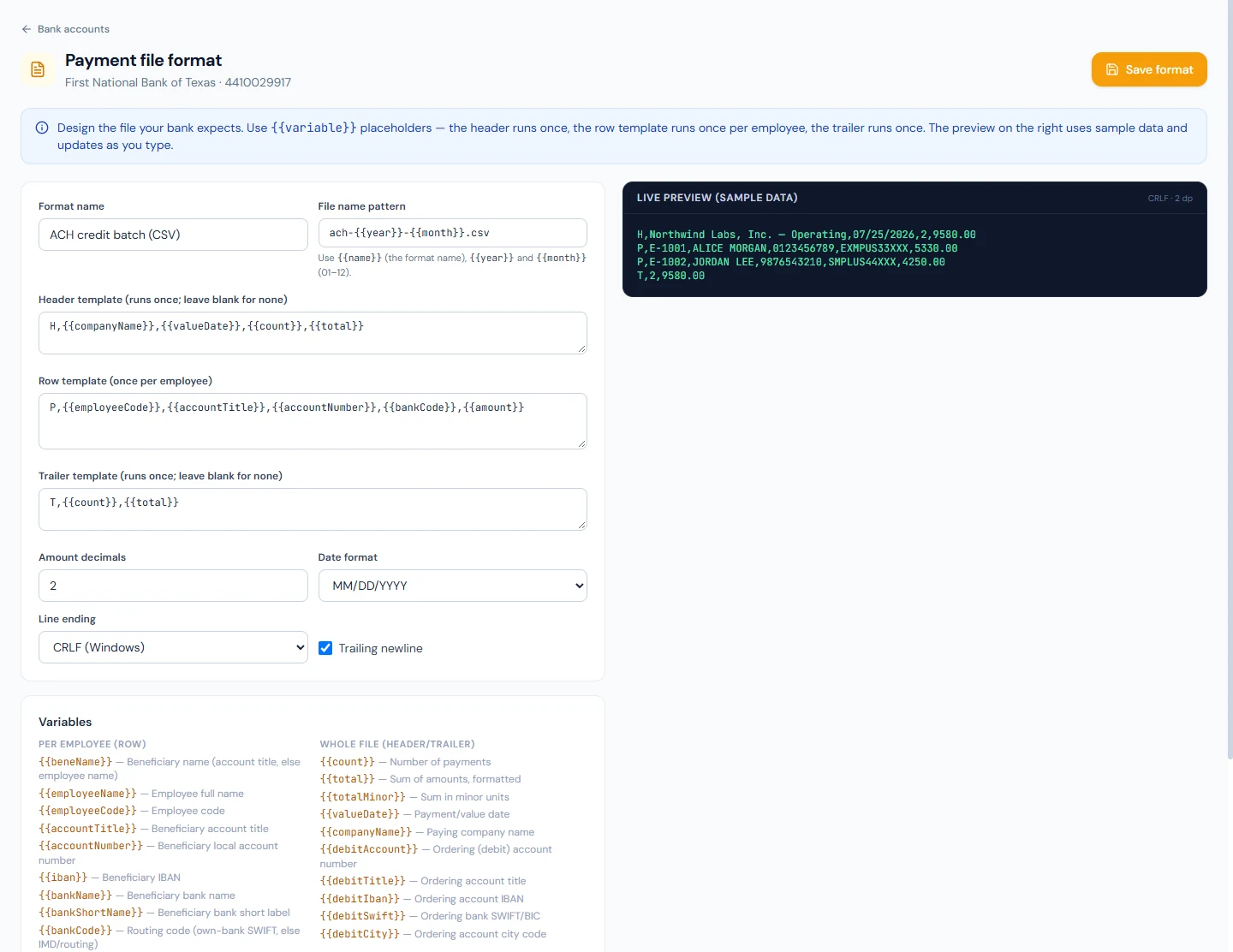Screen dimensions: 1233x952
Task: Click the preview header line starting H,Northwind
Action: tap(807, 235)
